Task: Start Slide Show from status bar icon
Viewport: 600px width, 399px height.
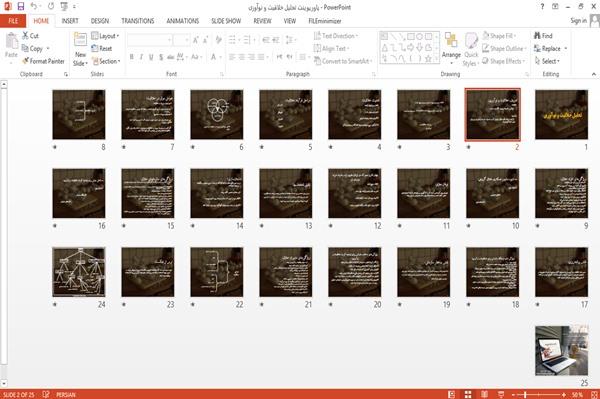Action: (x=501, y=394)
